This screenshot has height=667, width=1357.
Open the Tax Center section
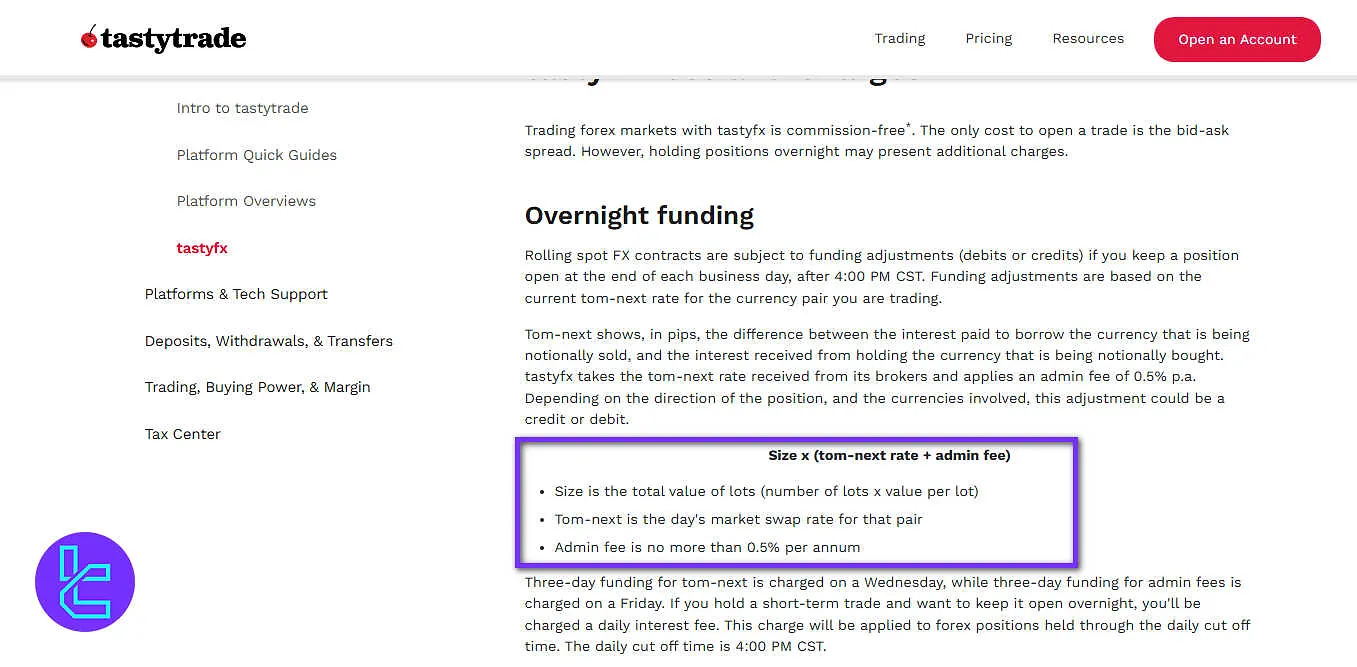click(x=182, y=433)
